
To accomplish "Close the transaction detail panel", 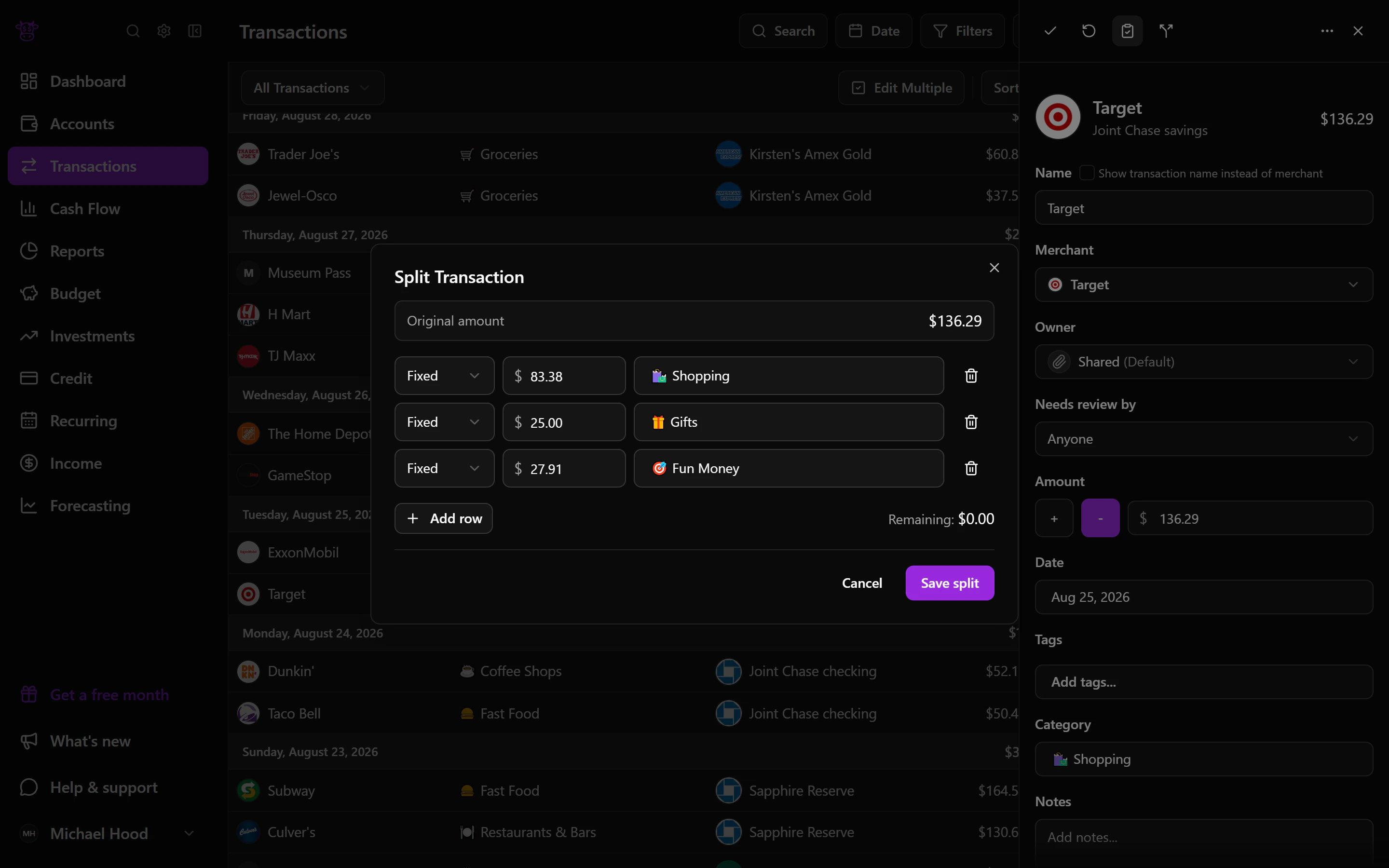I will coord(1358,31).
